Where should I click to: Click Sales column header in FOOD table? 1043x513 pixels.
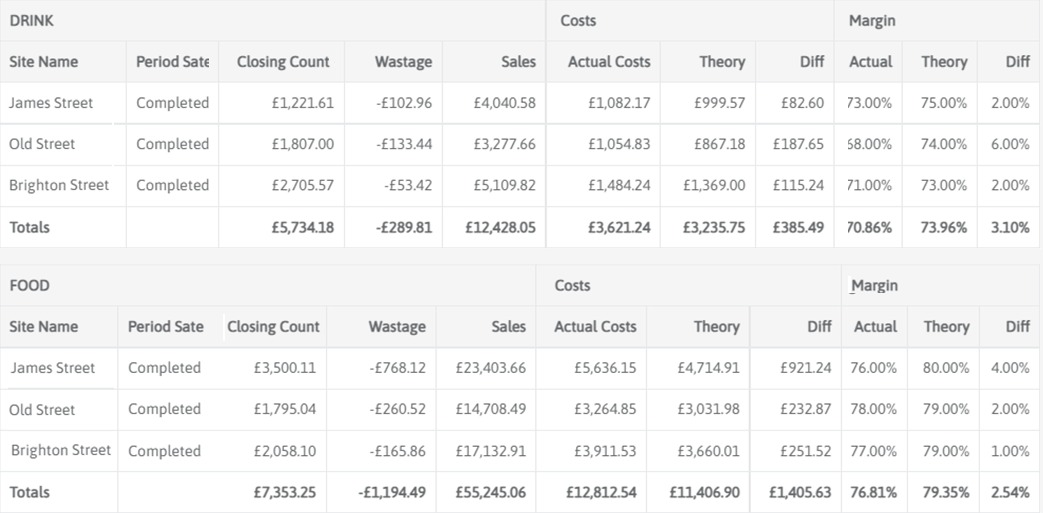click(508, 327)
